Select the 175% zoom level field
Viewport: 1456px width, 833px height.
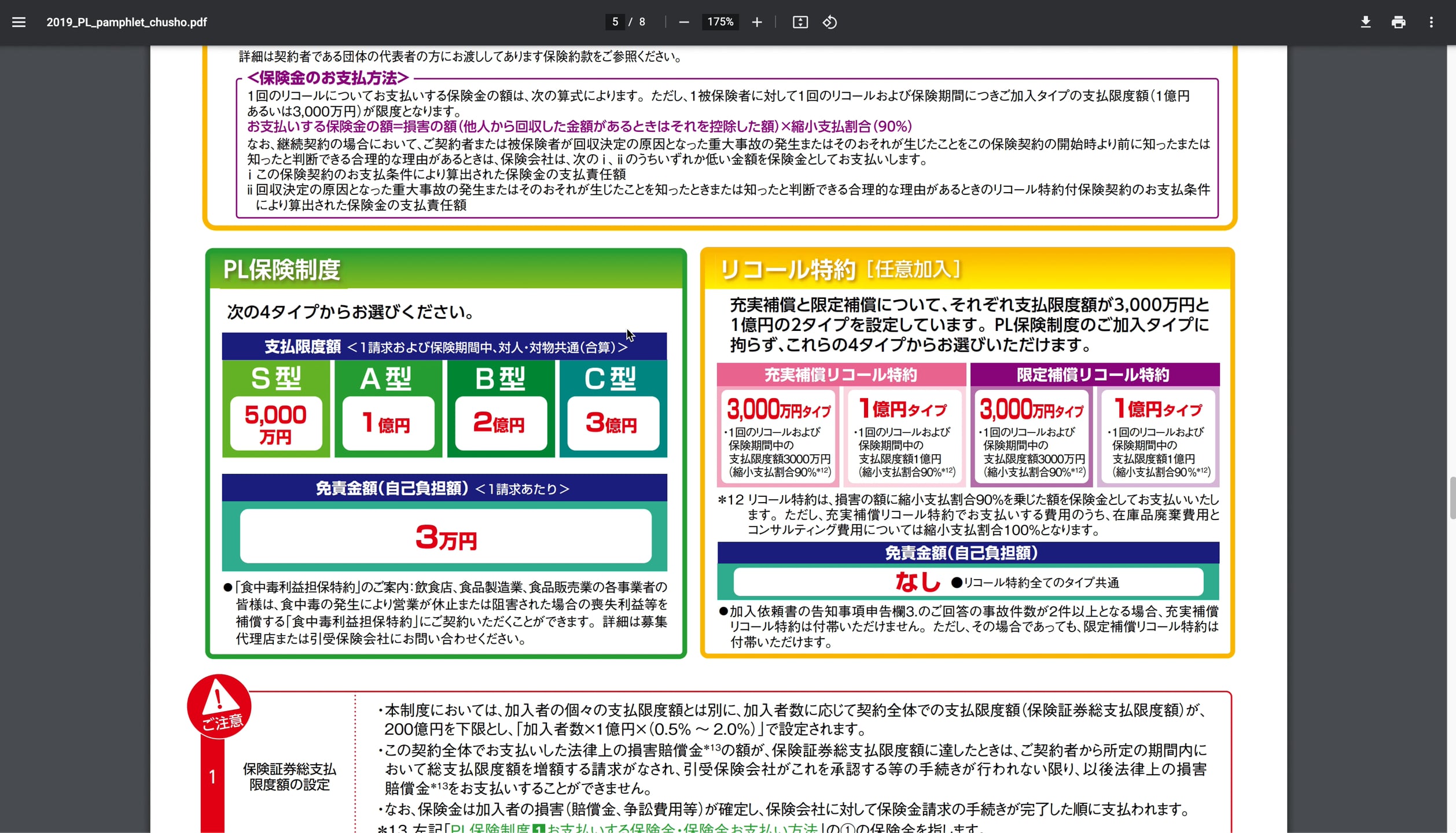(720, 22)
